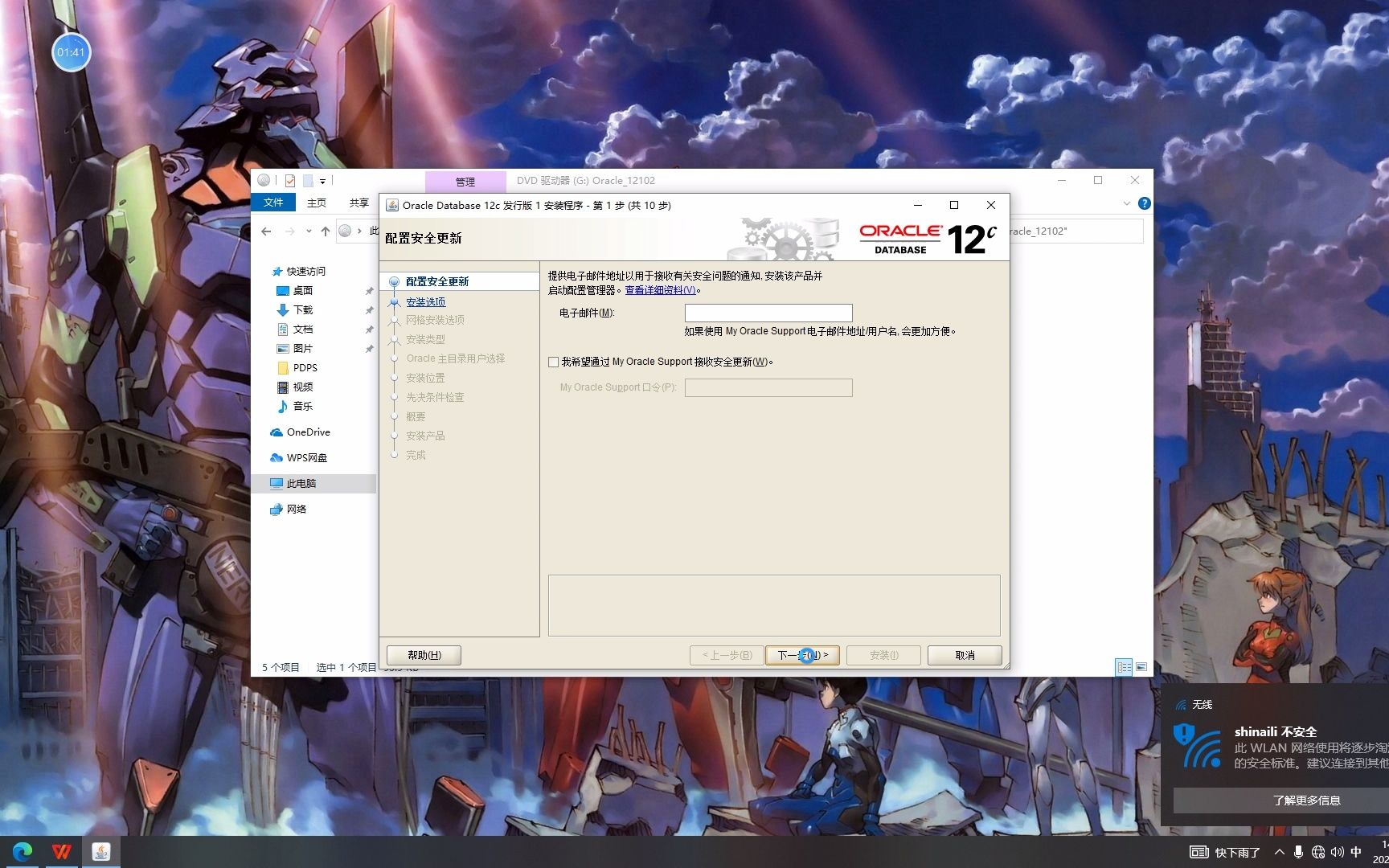The image size is (1389, 868).
Task: Click the 01:41 timer overlay circle
Action: click(71, 52)
